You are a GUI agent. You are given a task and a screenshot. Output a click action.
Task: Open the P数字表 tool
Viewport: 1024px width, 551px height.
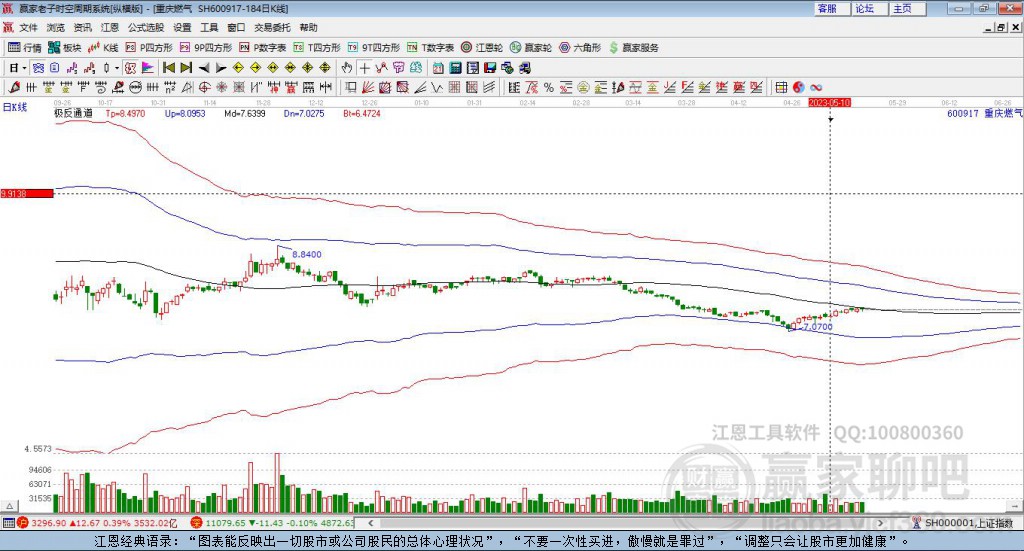(x=263, y=48)
